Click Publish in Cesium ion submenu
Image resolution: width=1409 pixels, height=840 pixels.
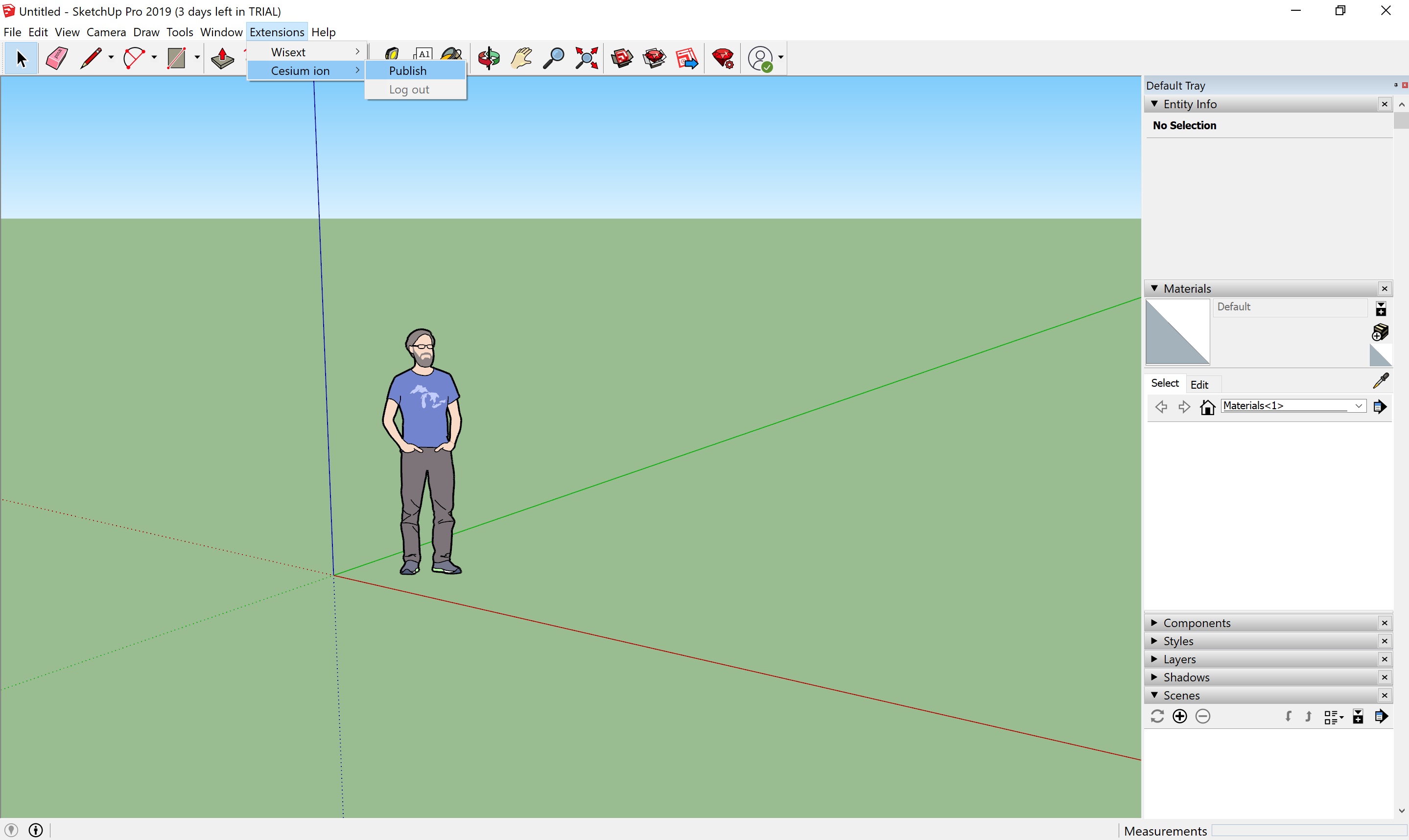408,71
